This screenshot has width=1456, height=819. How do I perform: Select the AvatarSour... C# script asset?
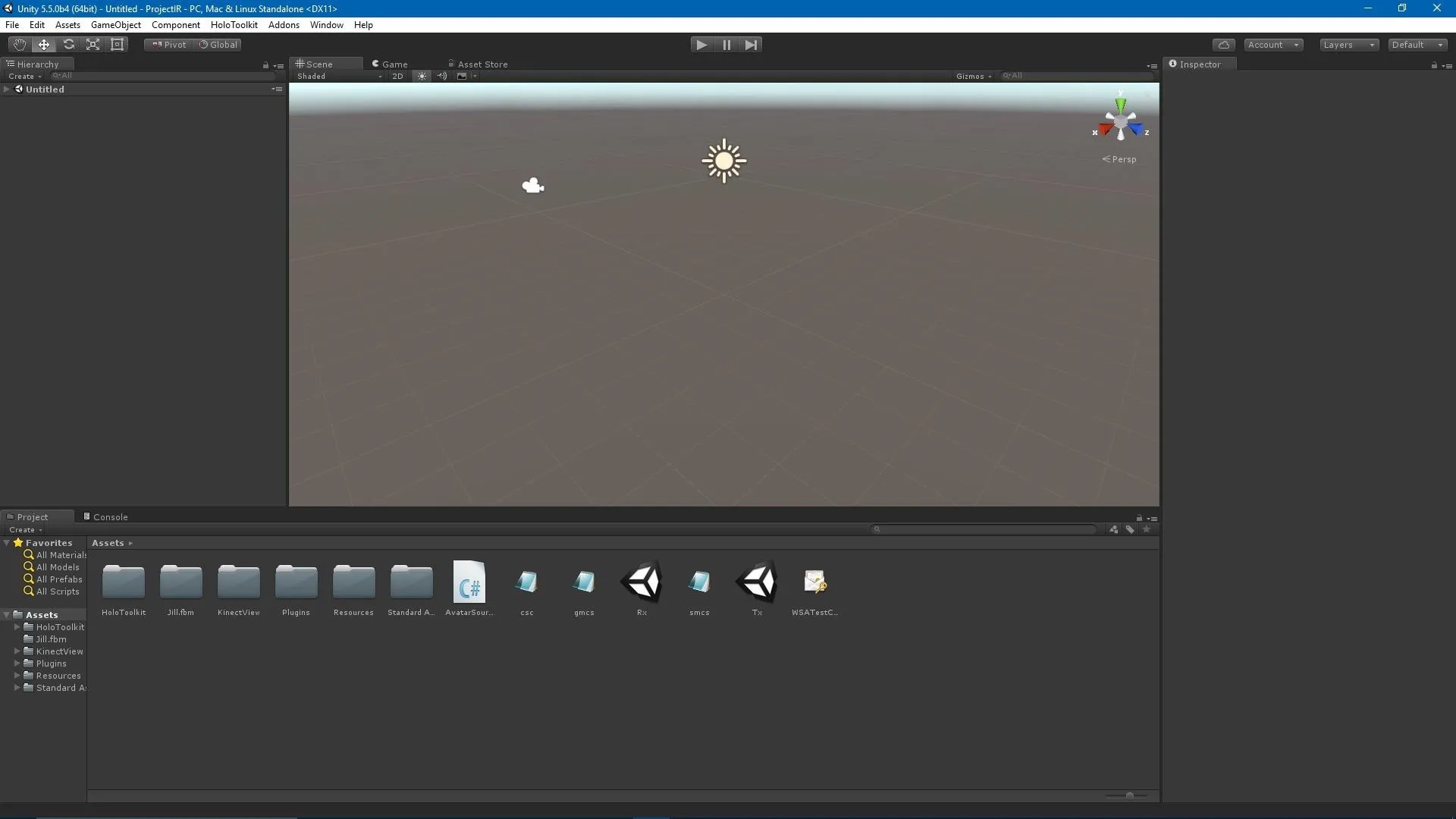coord(469,589)
